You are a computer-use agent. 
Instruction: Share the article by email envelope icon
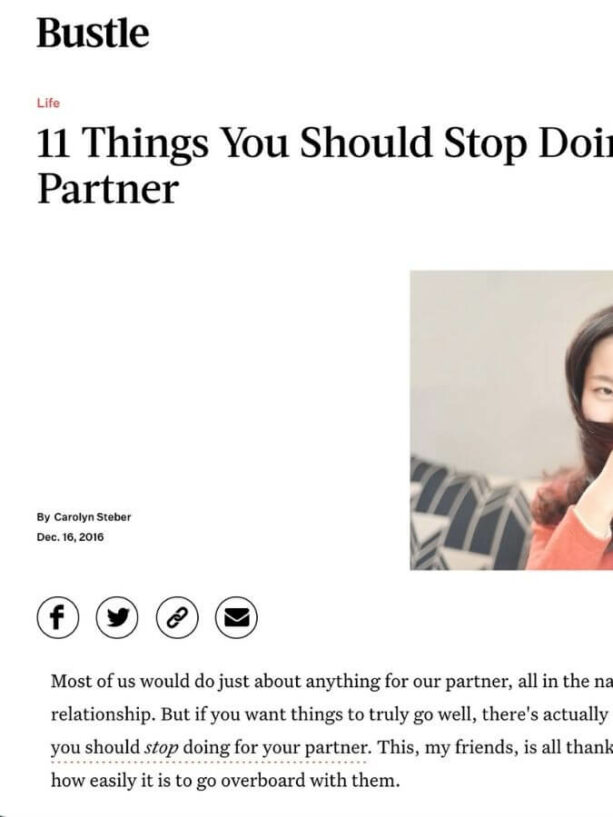[x=237, y=617]
